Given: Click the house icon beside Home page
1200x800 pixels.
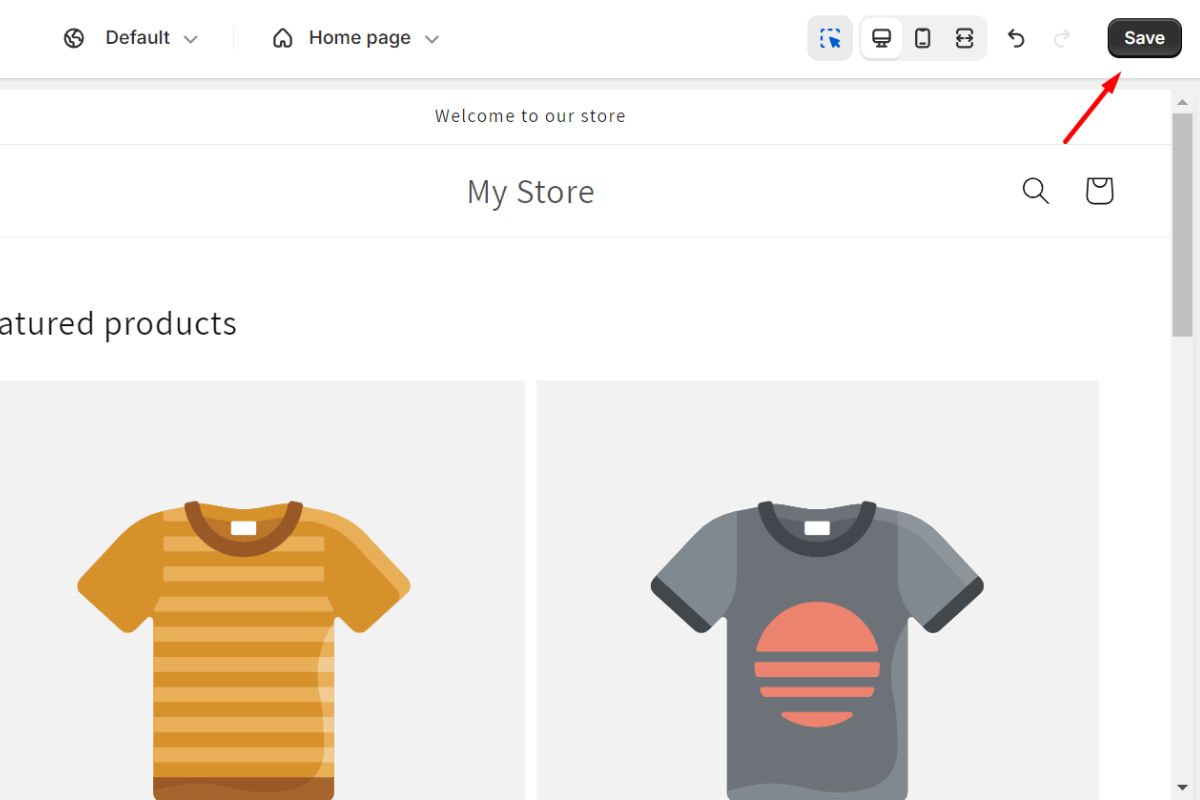Looking at the screenshot, I should (x=283, y=38).
